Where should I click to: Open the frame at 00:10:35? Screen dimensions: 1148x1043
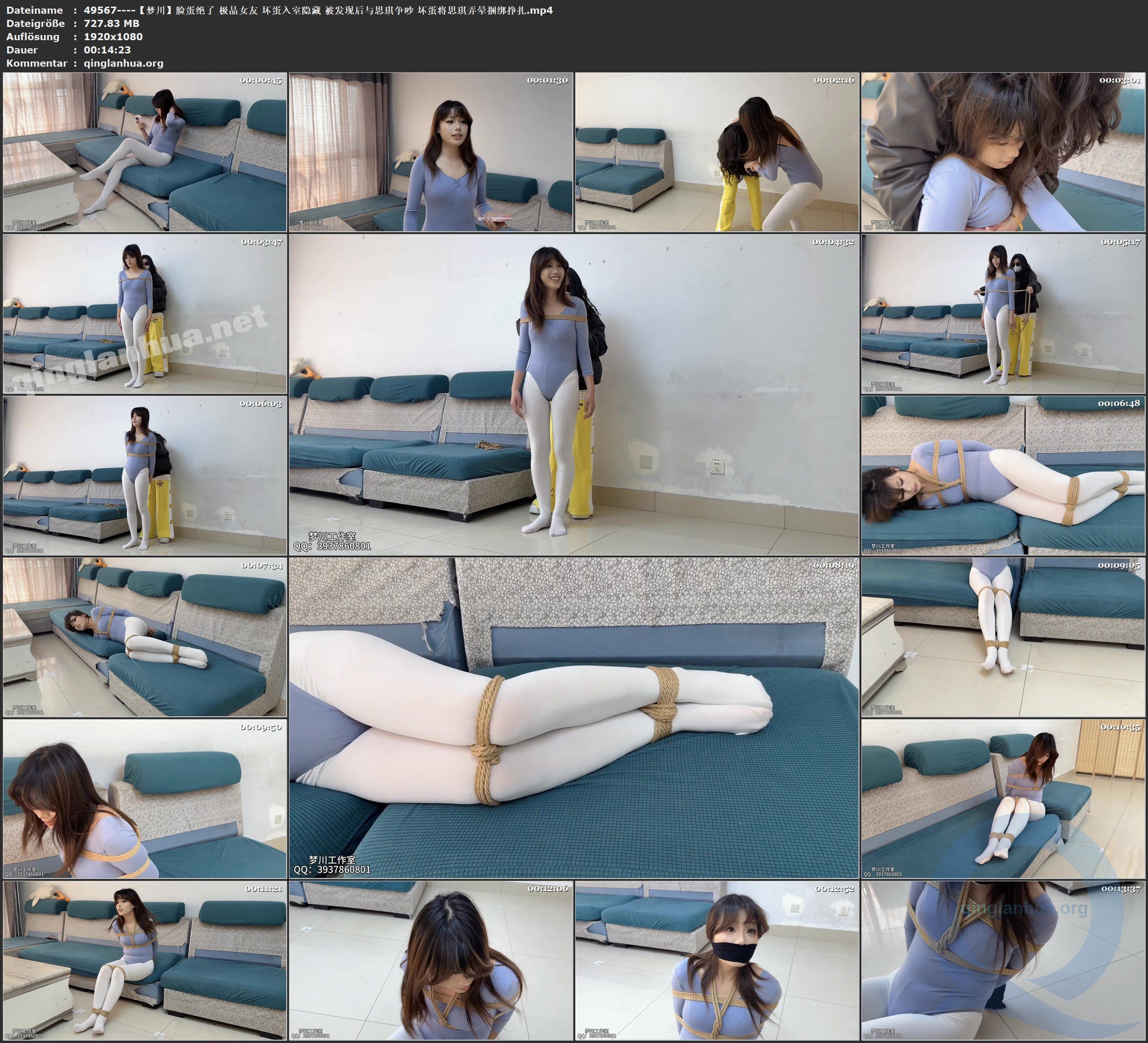coord(1003,798)
